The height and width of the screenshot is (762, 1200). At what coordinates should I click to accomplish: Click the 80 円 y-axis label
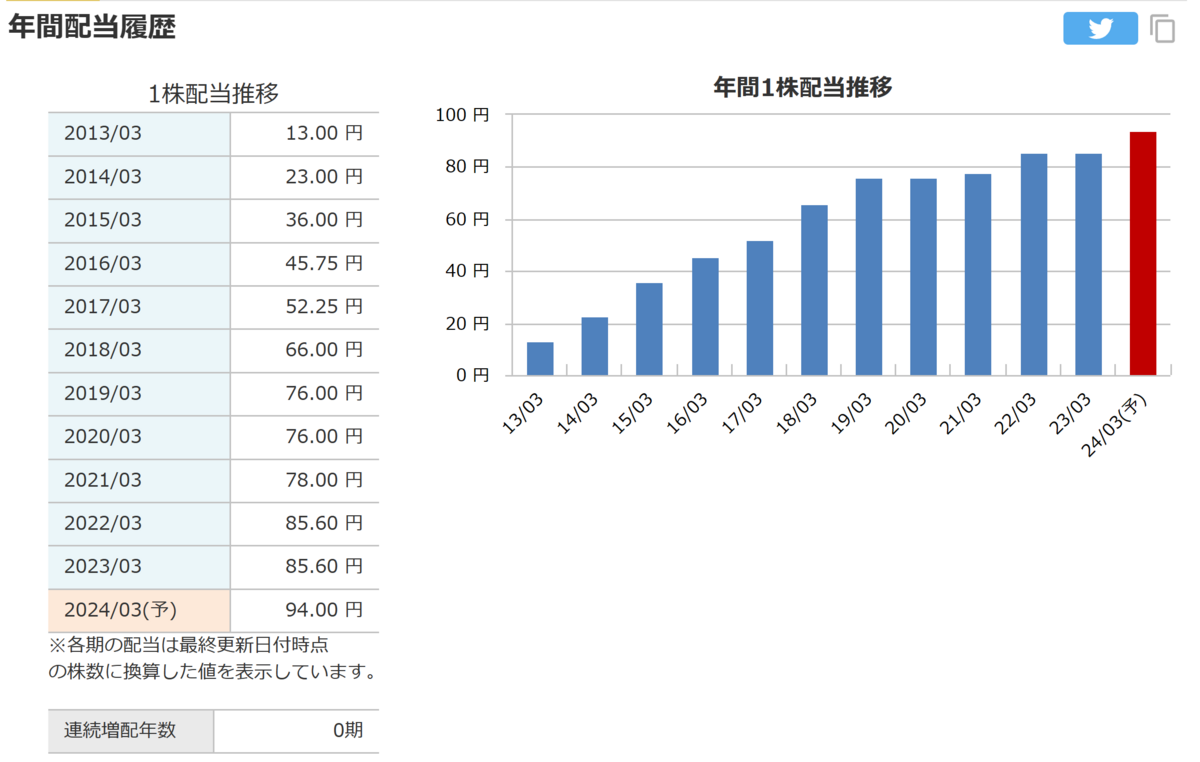[467, 167]
